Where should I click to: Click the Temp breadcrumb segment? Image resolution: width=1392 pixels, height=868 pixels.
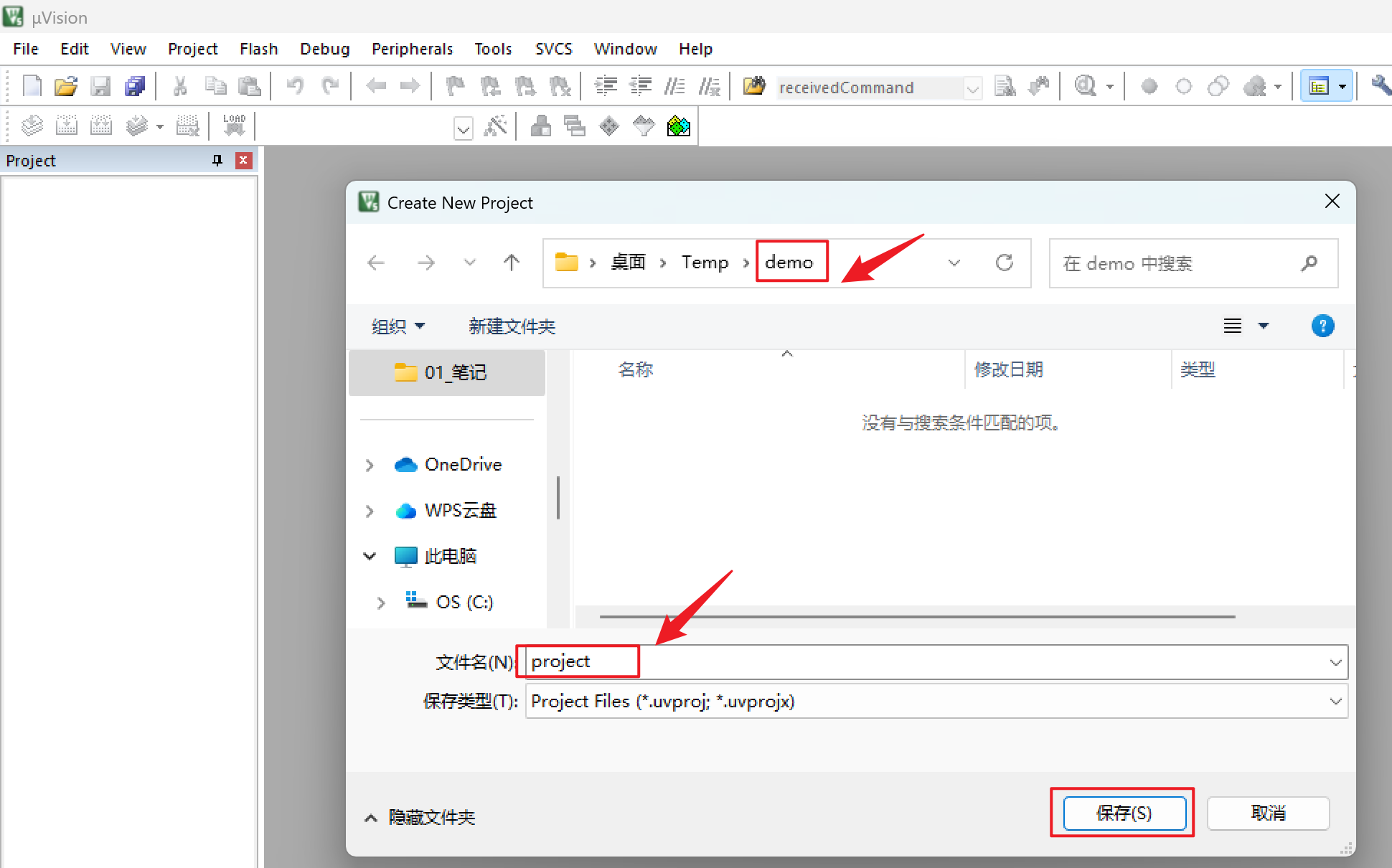pyautogui.click(x=705, y=263)
